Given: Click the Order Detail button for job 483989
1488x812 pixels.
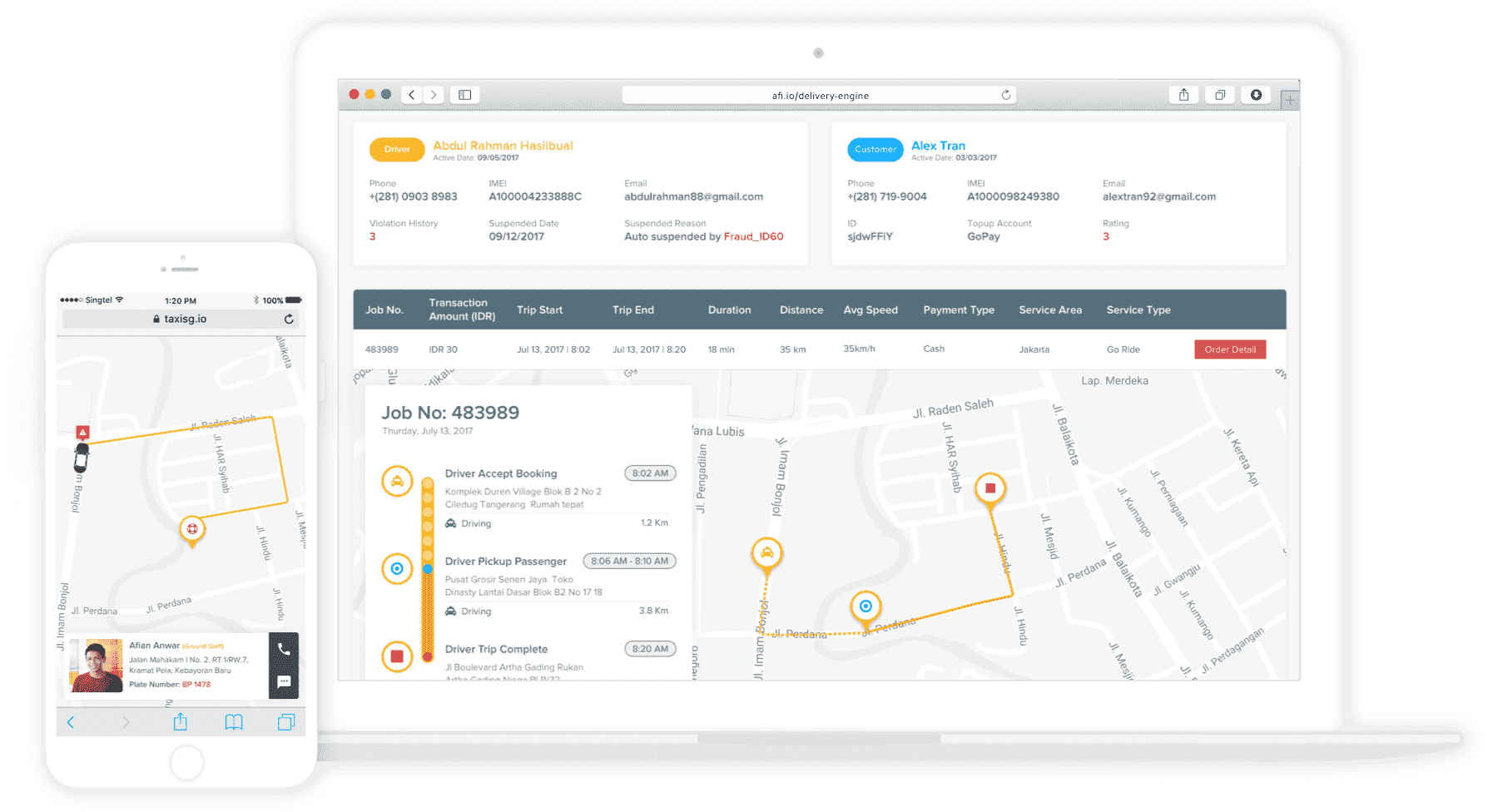Looking at the screenshot, I should [1230, 349].
